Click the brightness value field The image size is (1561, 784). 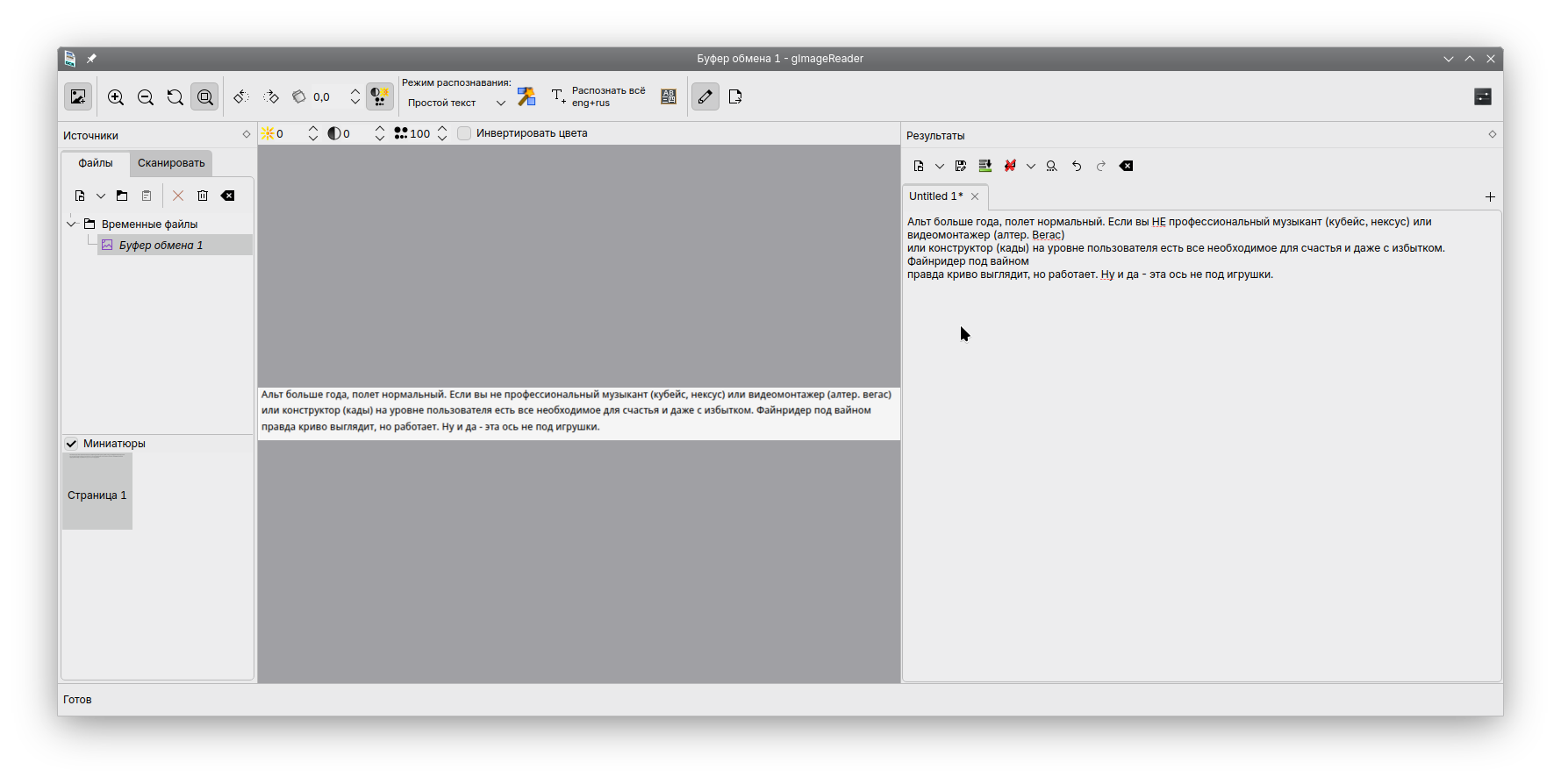[290, 133]
